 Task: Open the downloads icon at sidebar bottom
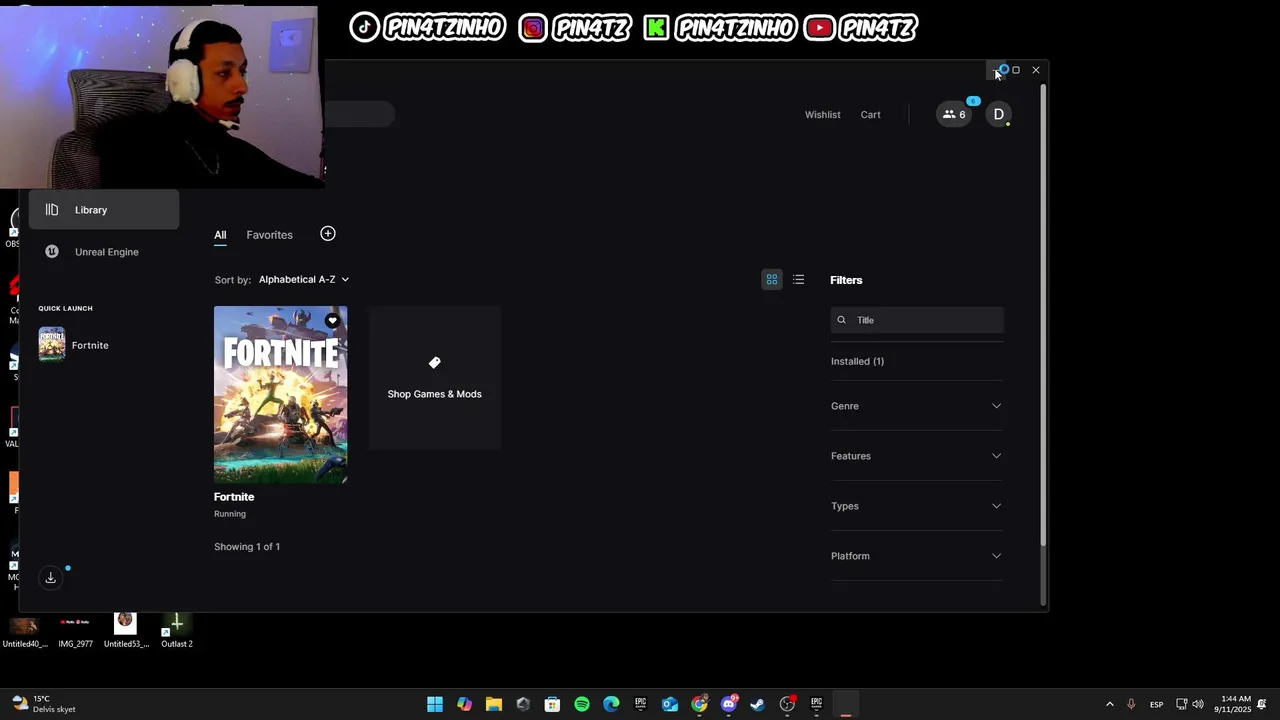click(x=50, y=578)
